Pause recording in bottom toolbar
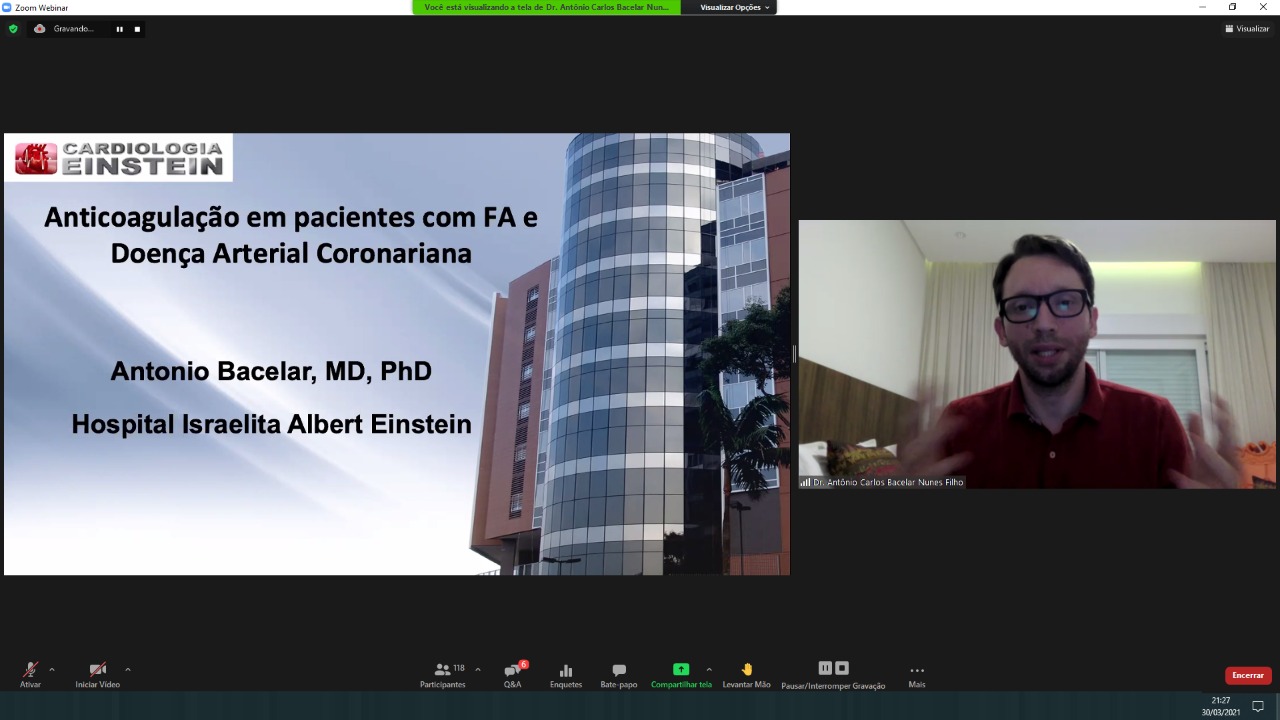The height and width of the screenshot is (720, 1280). click(825, 668)
